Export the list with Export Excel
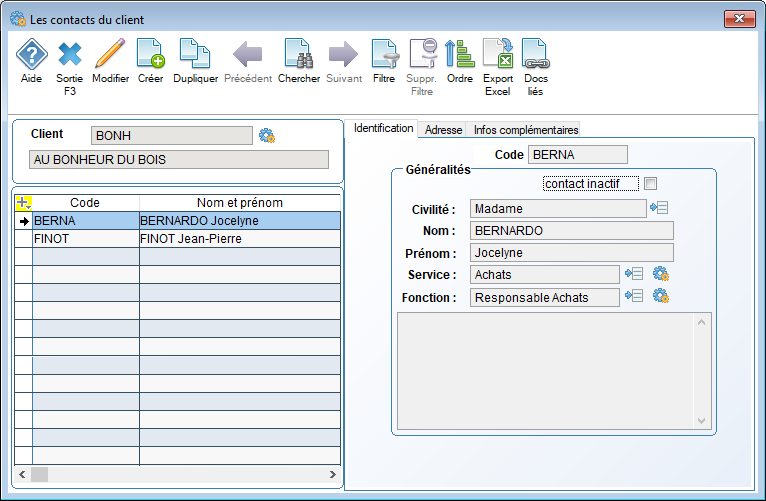 coord(498,53)
